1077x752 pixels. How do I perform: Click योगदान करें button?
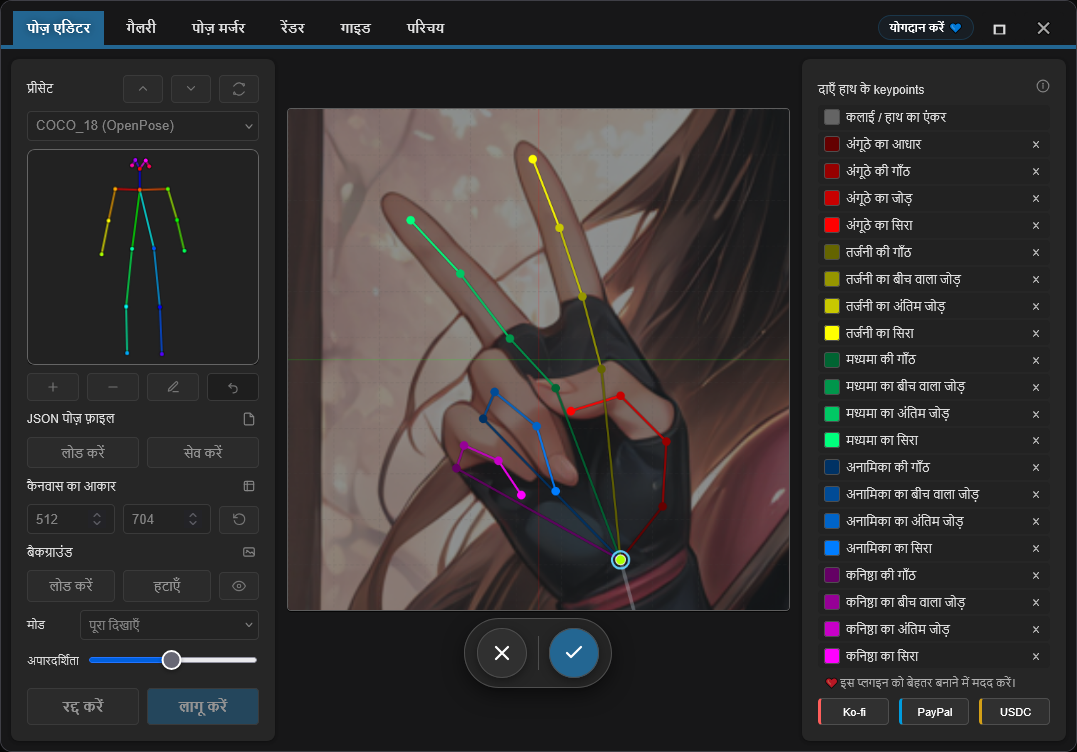[925, 27]
